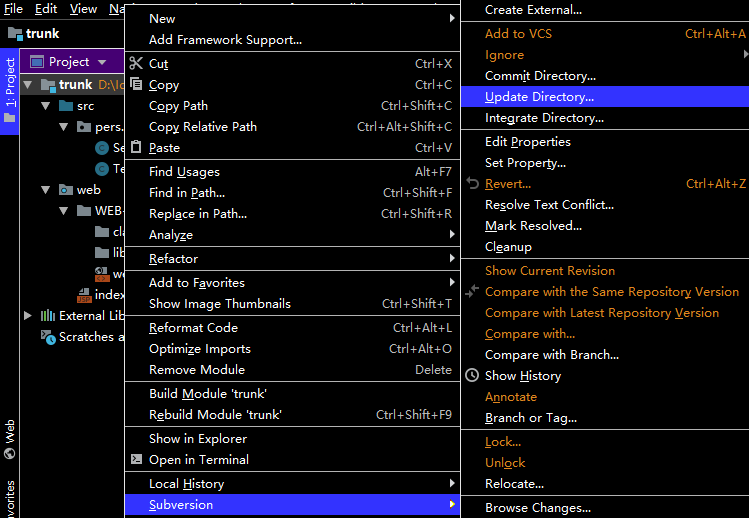Choose Relocate... option
Image resolution: width=749 pixels, height=518 pixels.
pos(605,484)
